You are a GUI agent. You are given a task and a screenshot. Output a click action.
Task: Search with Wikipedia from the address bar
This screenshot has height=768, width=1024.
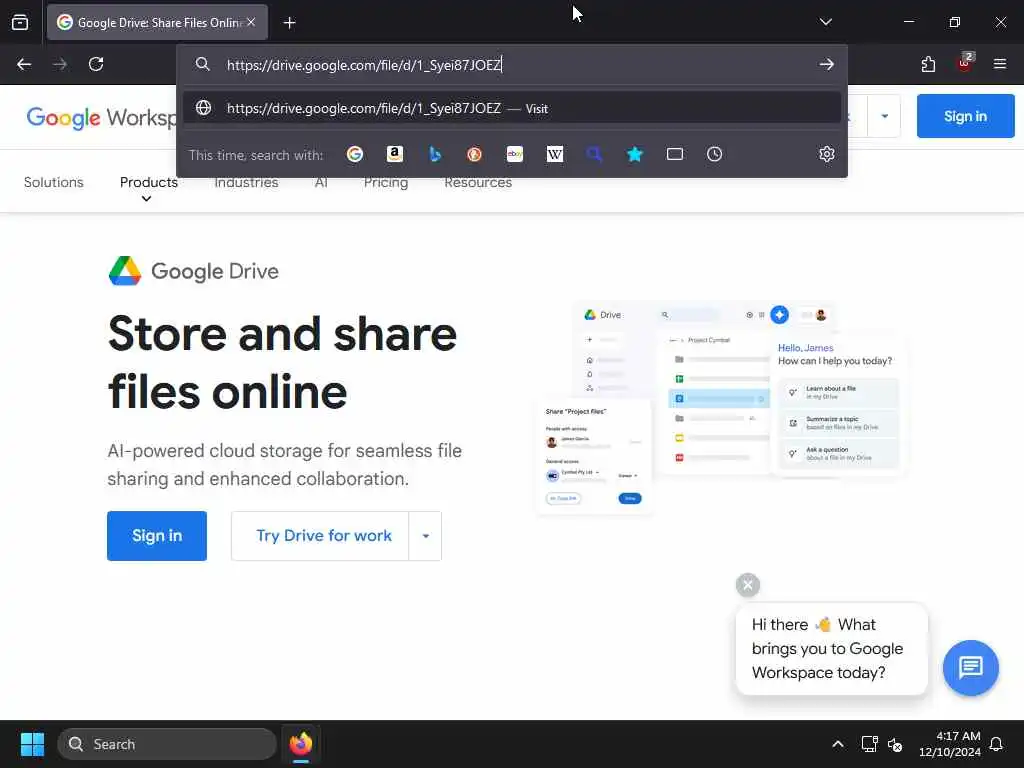click(554, 154)
